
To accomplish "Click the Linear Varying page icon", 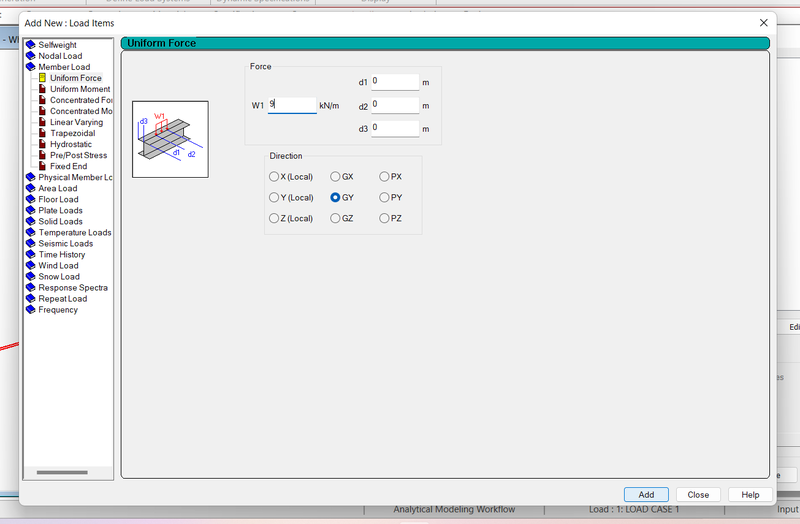I will 42,122.
